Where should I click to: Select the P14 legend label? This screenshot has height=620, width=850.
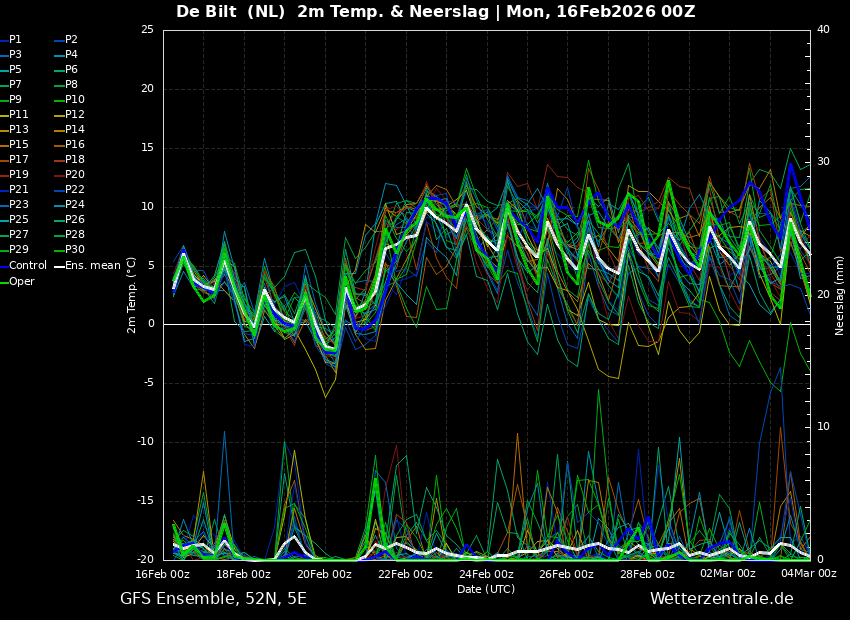tap(74, 130)
